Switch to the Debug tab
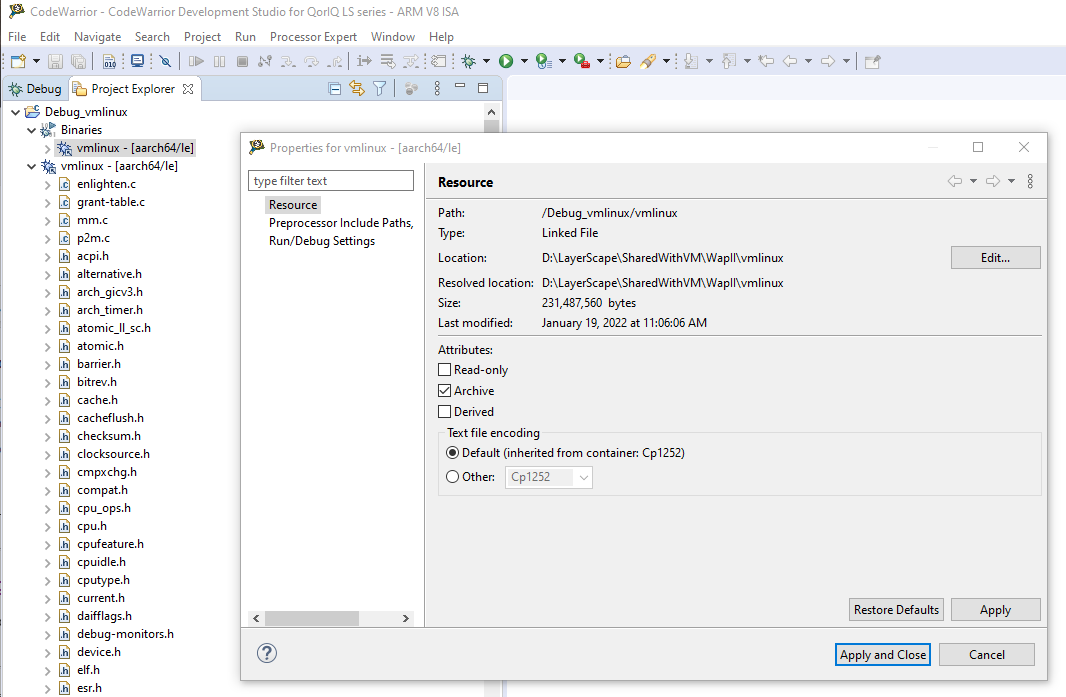Screen dimensions: 1066x697 click(x=37, y=88)
